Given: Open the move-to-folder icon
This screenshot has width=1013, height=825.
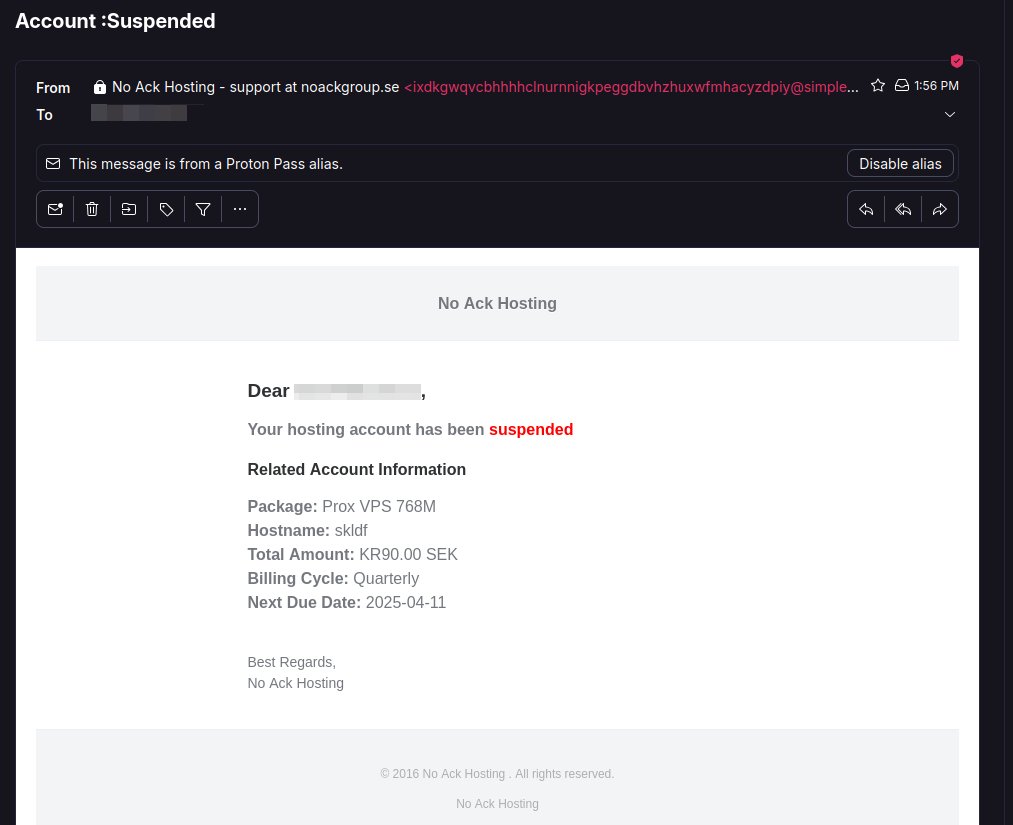Looking at the screenshot, I should 129,209.
